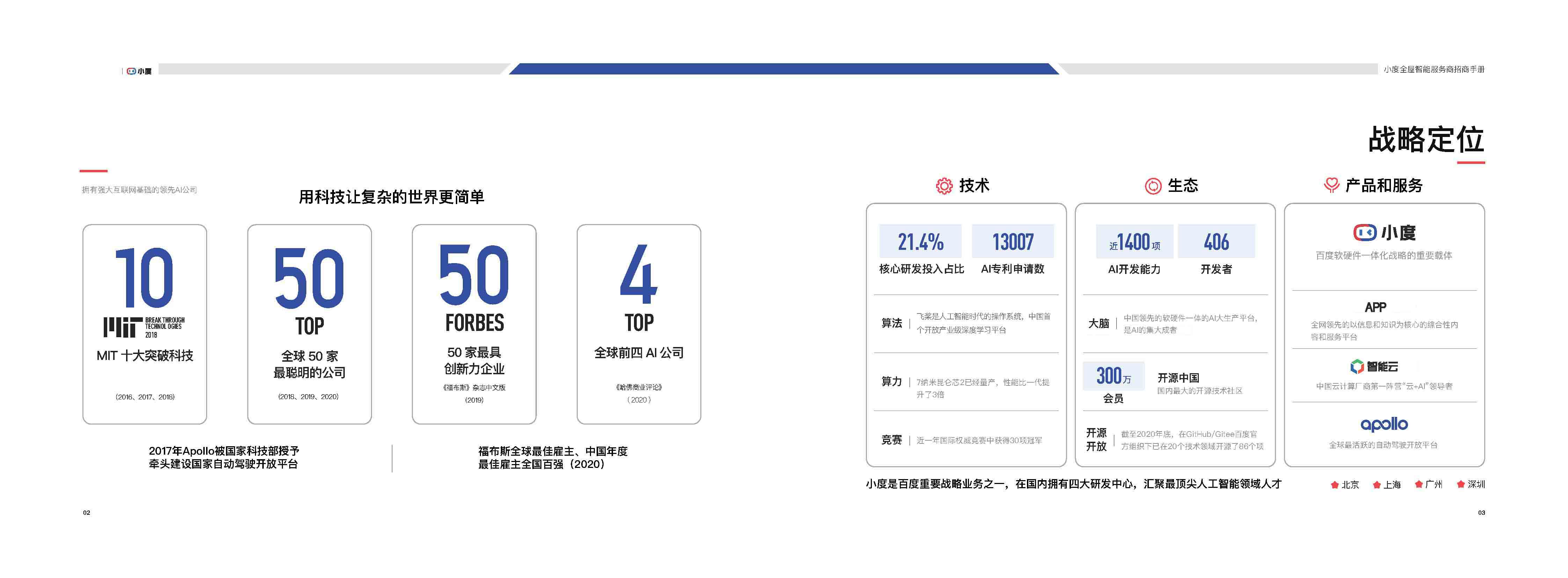Click the 小度 brand logo in product card
The width and height of the screenshot is (1568, 578).
[1384, 233]
